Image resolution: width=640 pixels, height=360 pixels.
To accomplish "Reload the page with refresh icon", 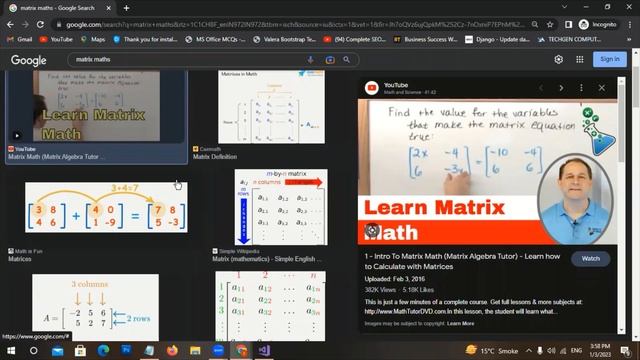I will (x=40, y=24).
